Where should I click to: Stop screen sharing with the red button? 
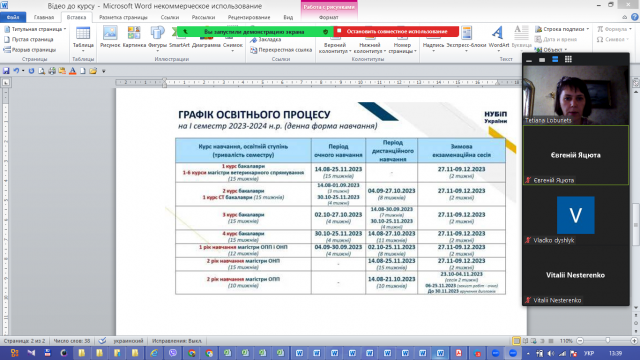(396, 31)
